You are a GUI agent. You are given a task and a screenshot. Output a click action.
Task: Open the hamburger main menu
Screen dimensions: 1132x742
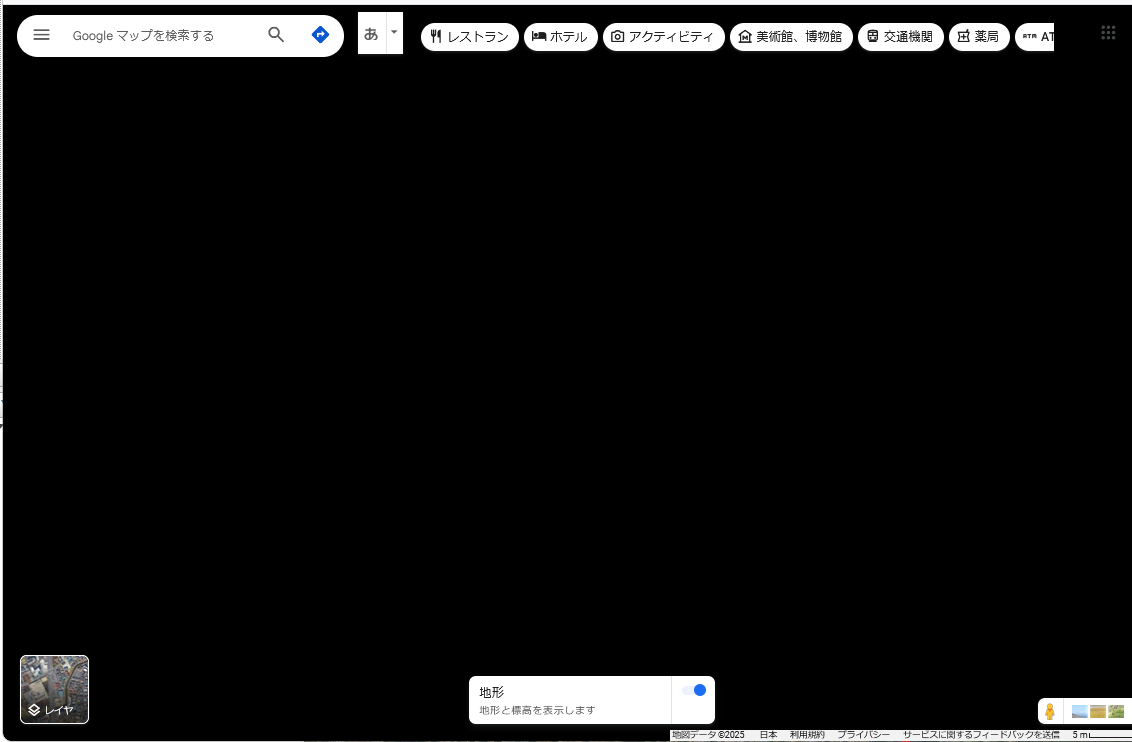pyautogui.click(x=41, y=35)
